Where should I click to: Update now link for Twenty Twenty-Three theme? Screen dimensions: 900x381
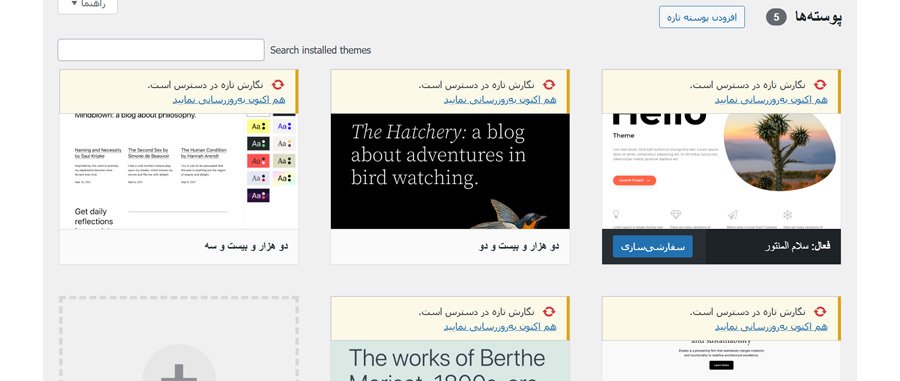pyautogui.click(x=229, y=99)
